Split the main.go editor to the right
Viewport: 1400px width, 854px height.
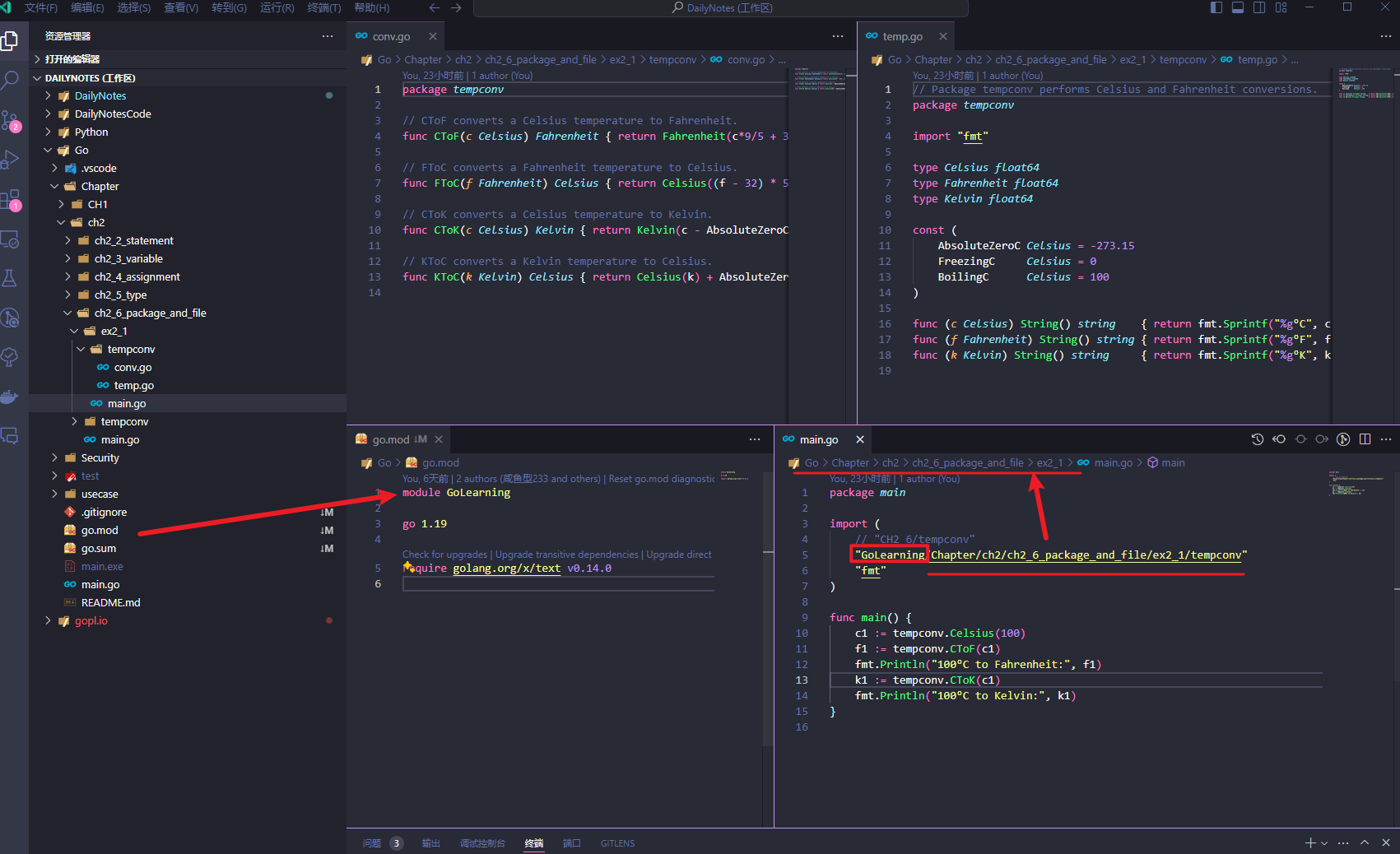[x=1365, y=439]
